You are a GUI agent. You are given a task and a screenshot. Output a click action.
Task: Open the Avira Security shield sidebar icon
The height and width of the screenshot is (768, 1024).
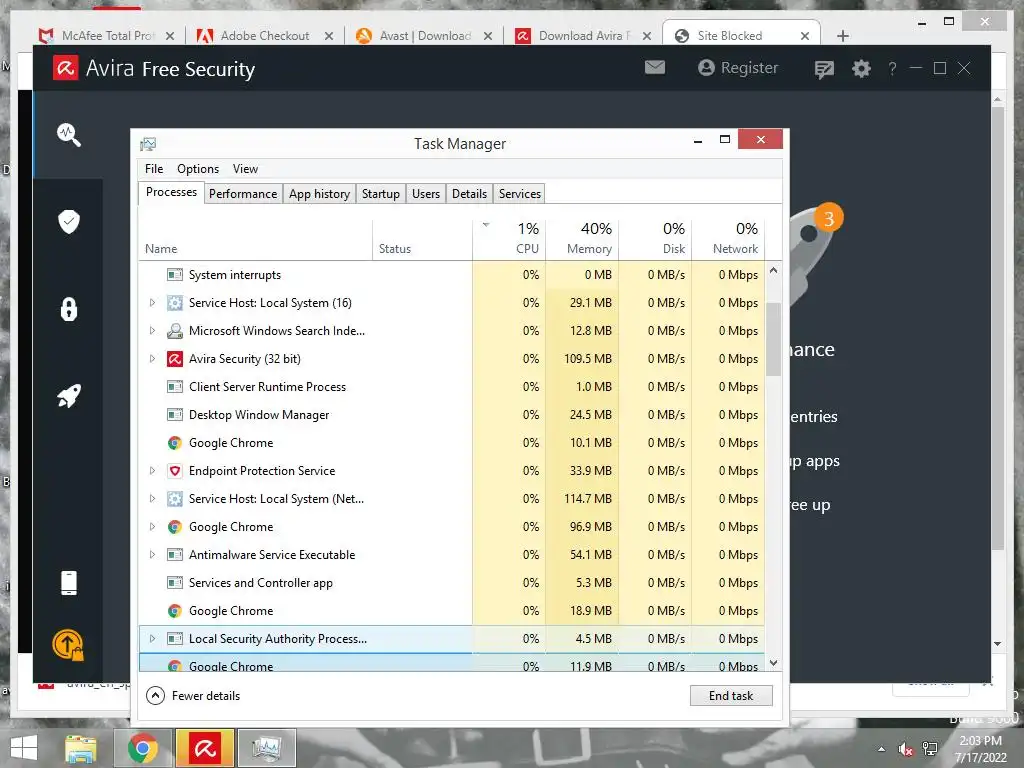coord(69,221)
